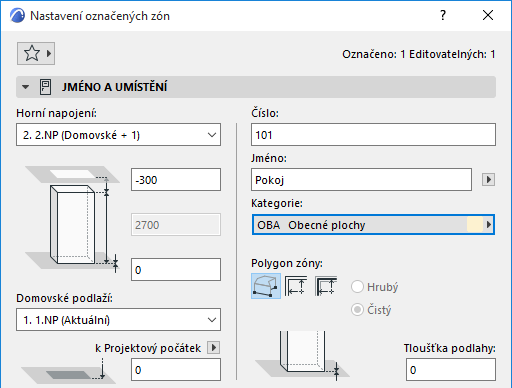
Task: Click the ArchiCAD logo in title bar
Action: pos(17,16)
